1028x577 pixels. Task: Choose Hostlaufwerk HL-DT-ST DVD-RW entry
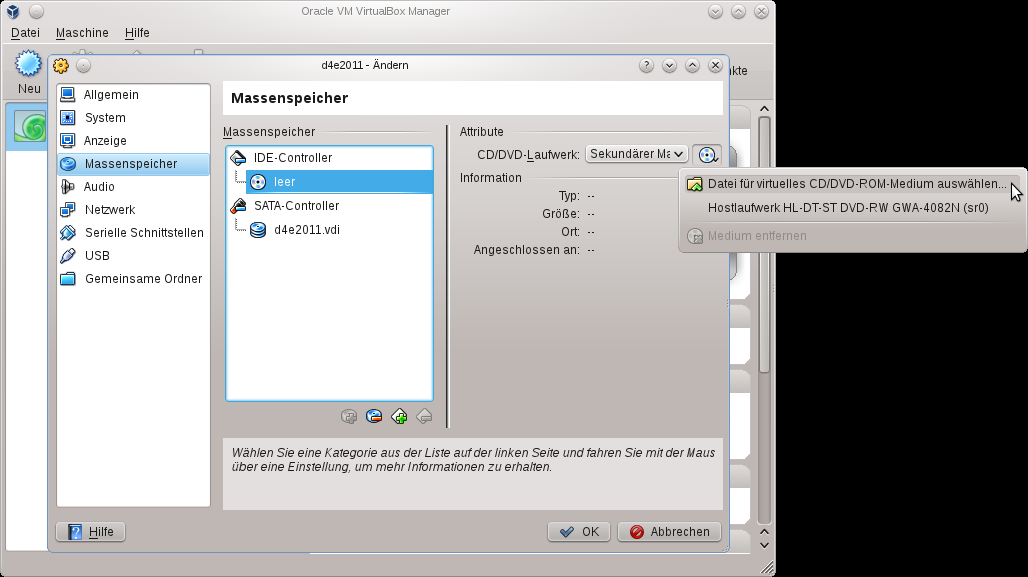850,208
